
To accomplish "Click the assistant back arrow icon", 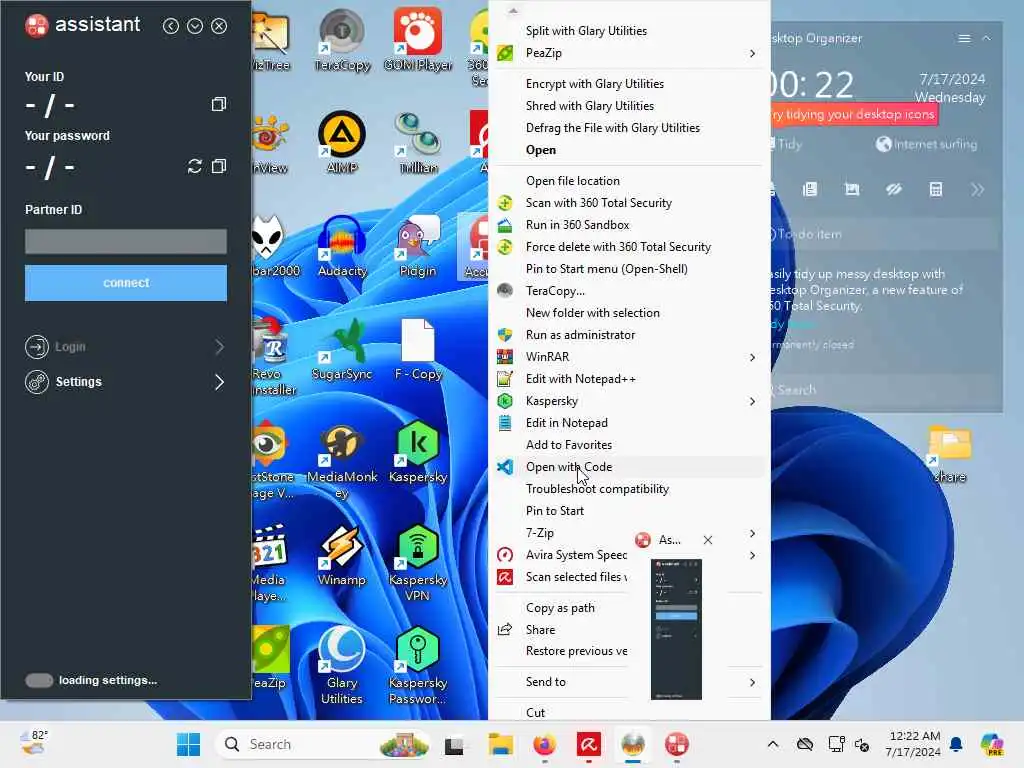I will point(170,25).
